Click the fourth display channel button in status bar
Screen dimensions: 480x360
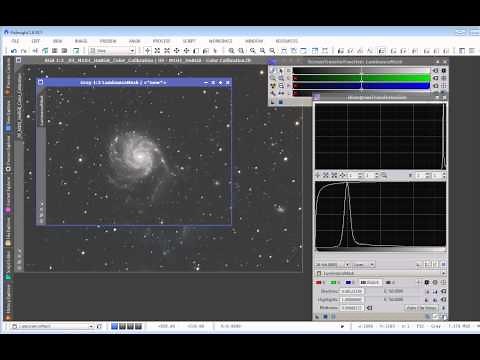138,326
